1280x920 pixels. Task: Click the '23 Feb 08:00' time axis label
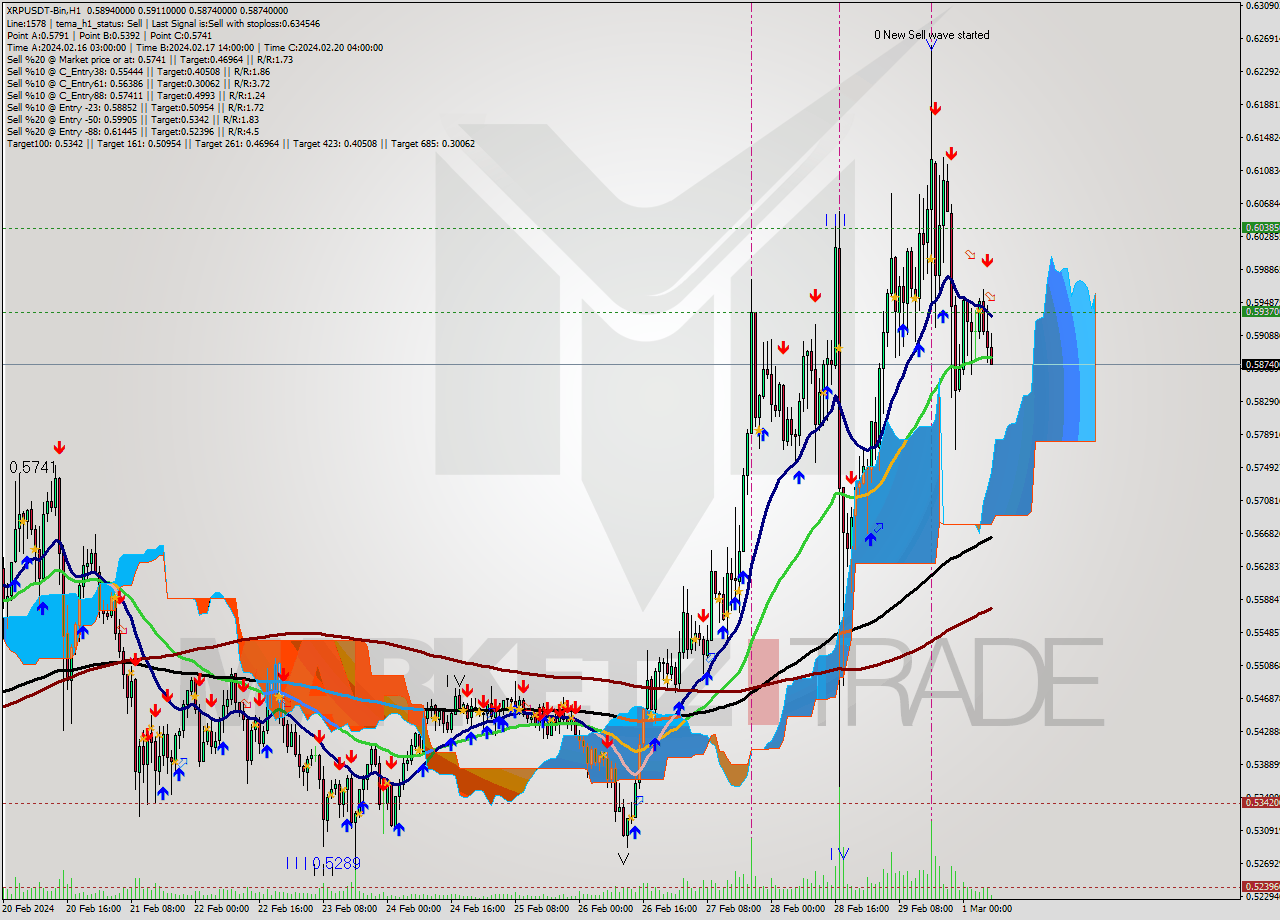click(x=350, y=909)
